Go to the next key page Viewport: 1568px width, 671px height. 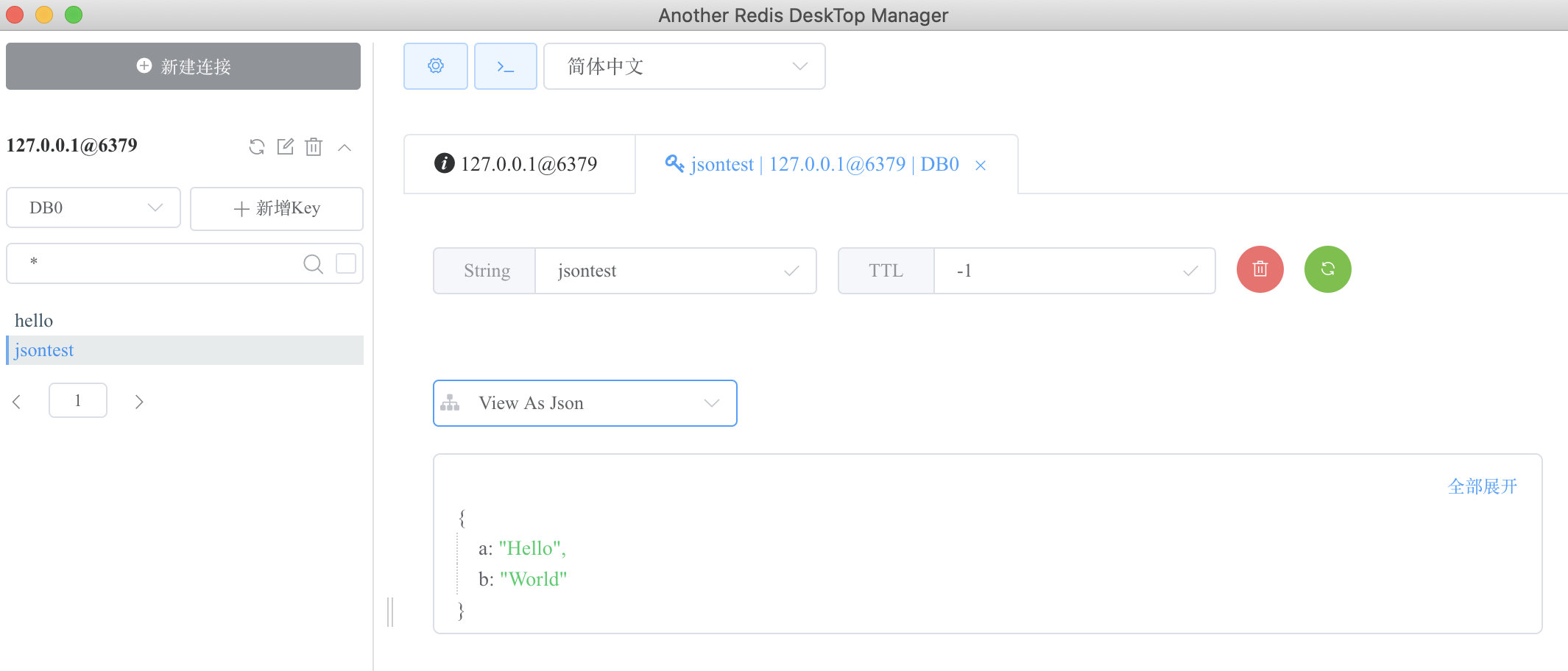(x=138, y=402)
